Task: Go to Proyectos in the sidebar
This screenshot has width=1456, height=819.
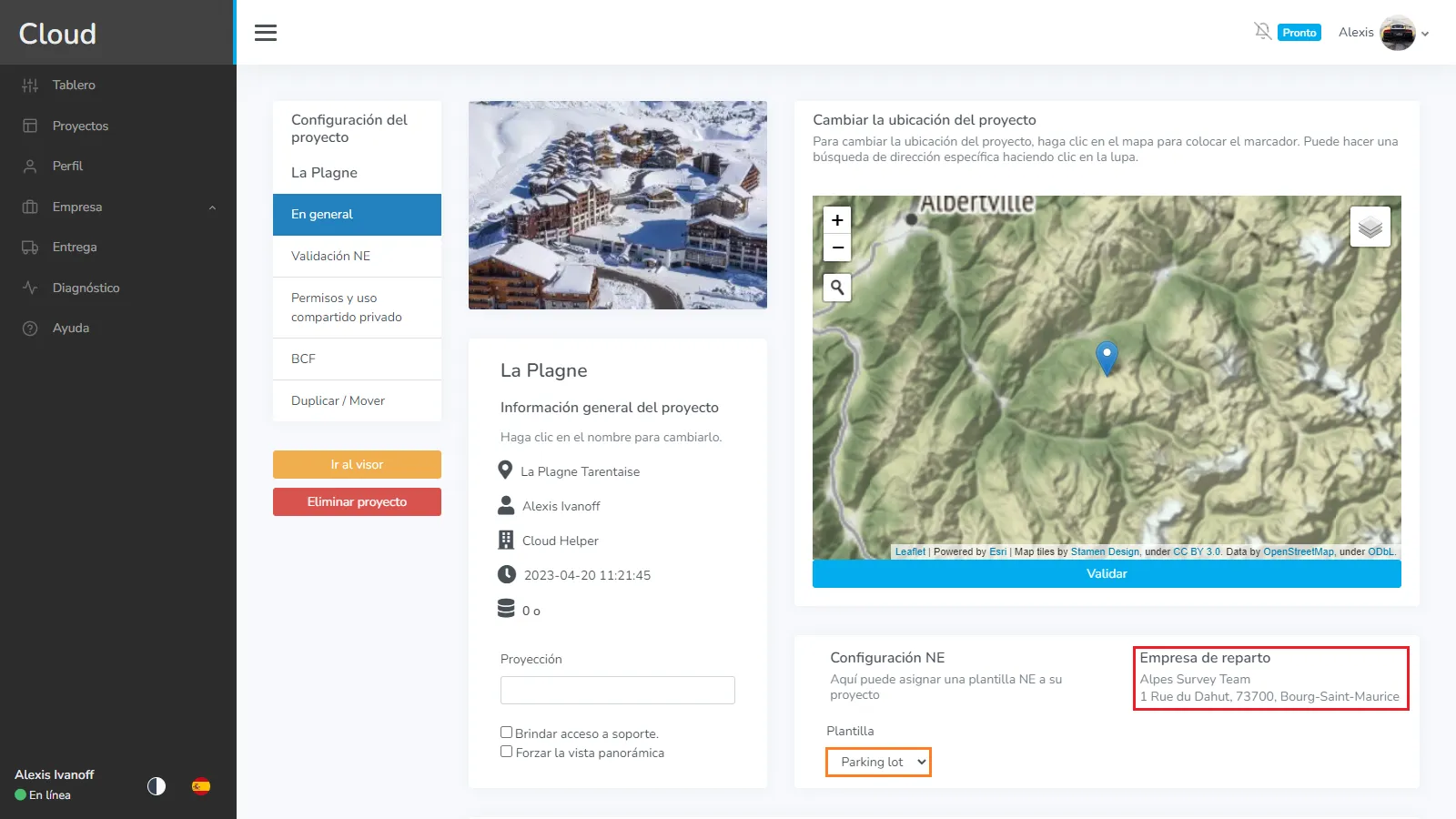Action: [80, 126]
